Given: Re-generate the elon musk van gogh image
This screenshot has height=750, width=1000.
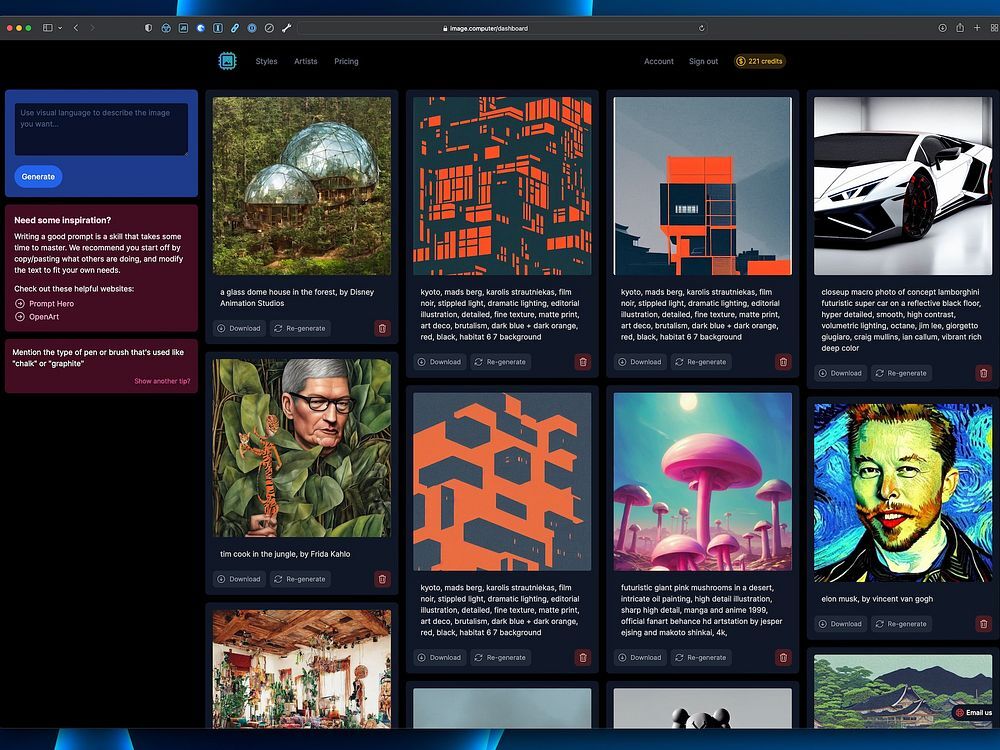Looking at the screenshot, I should 901,624.
